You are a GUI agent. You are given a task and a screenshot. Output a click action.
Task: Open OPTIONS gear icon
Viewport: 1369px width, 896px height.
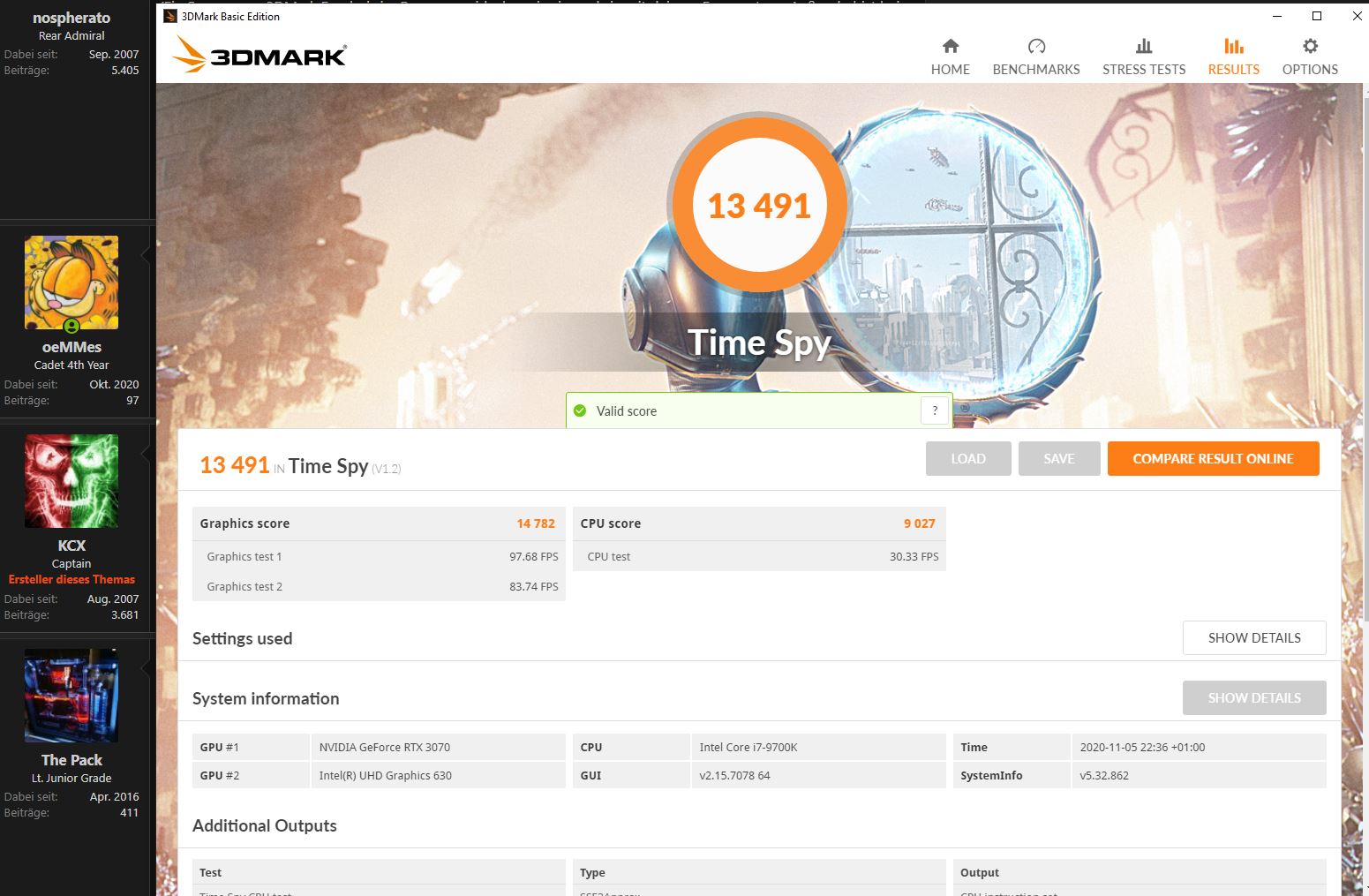1310,46
